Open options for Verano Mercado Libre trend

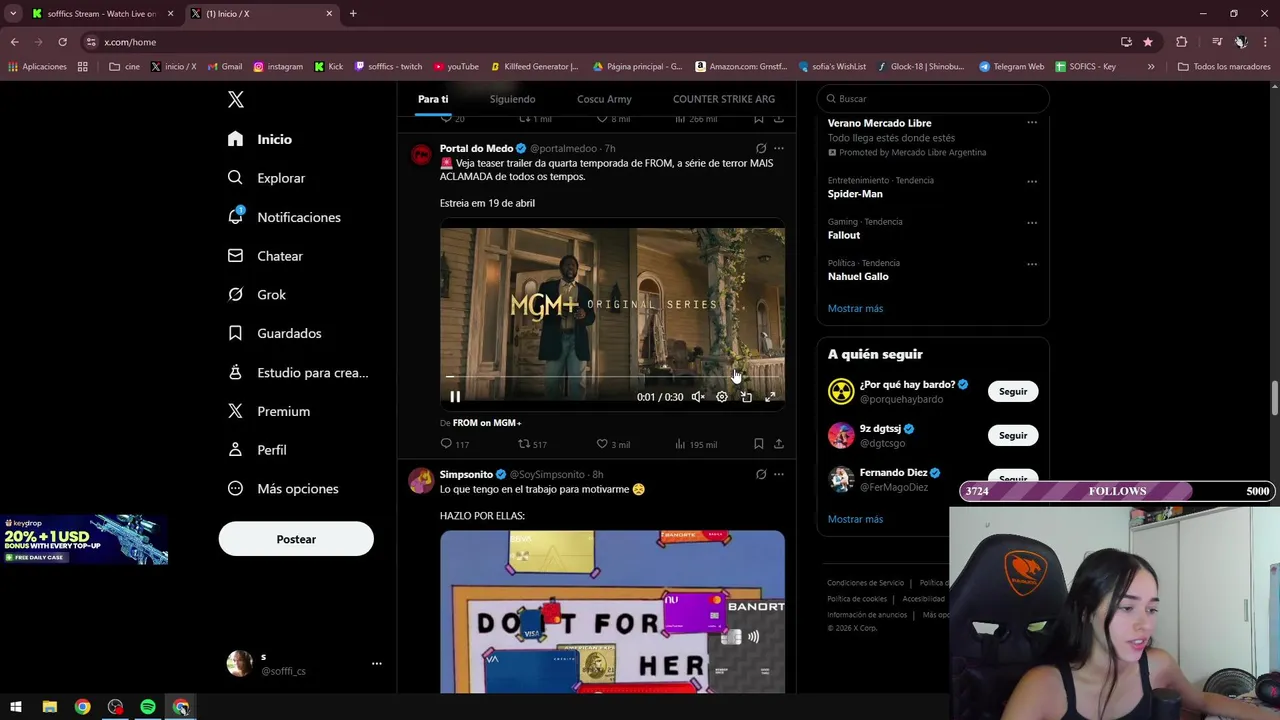point(1032,123)
